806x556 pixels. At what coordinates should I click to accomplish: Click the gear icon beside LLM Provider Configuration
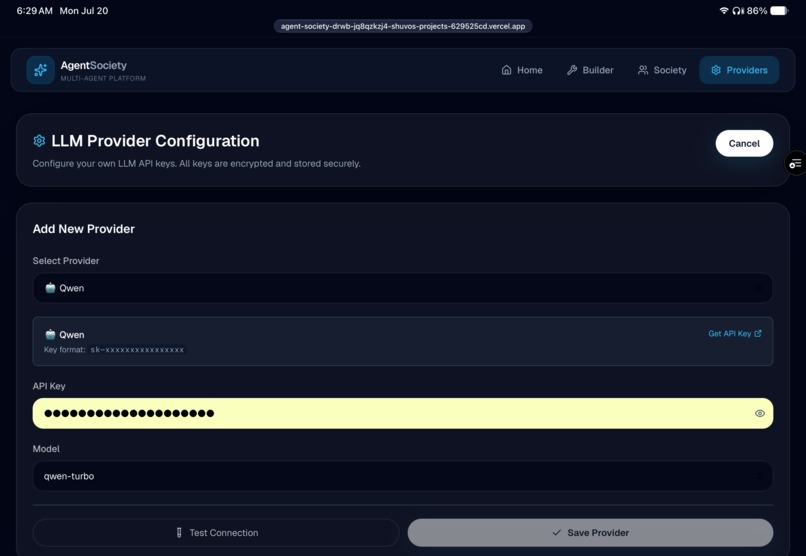tap(39, 141)
